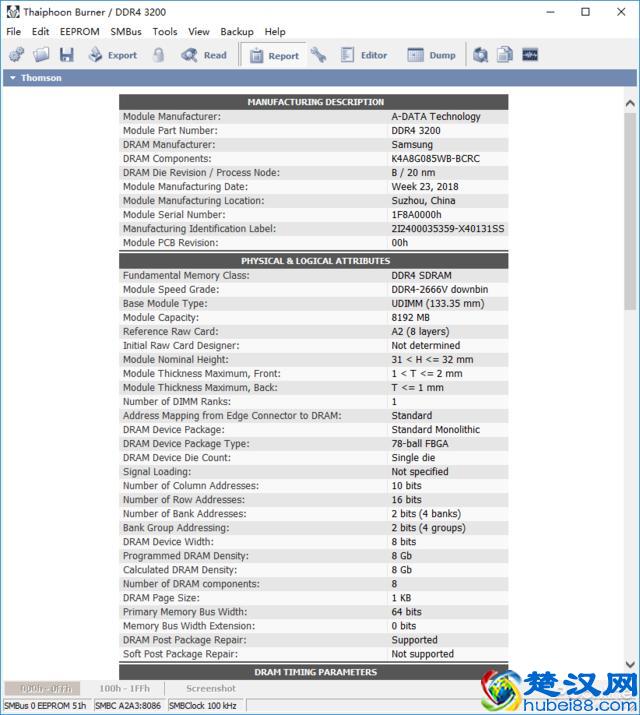Open the Backup menu

(x=237, y=31)
